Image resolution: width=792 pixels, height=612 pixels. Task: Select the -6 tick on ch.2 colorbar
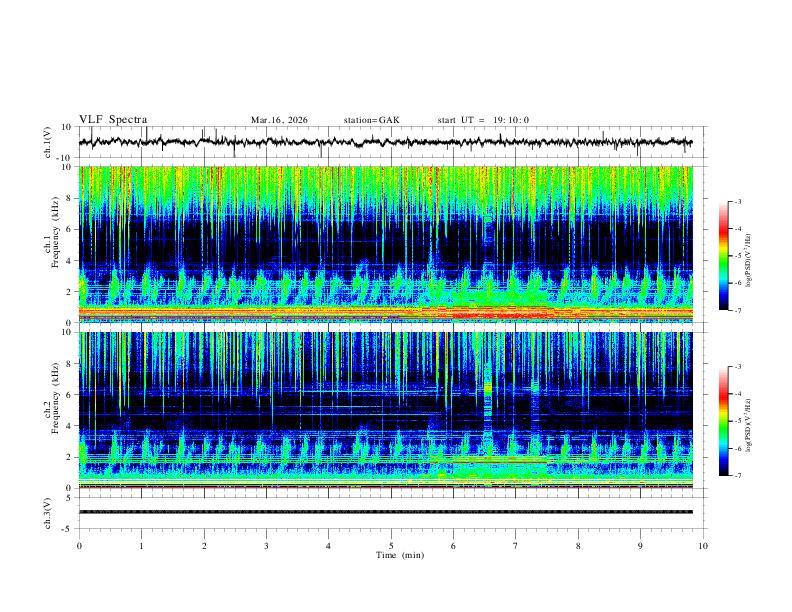tap(737, 448)
